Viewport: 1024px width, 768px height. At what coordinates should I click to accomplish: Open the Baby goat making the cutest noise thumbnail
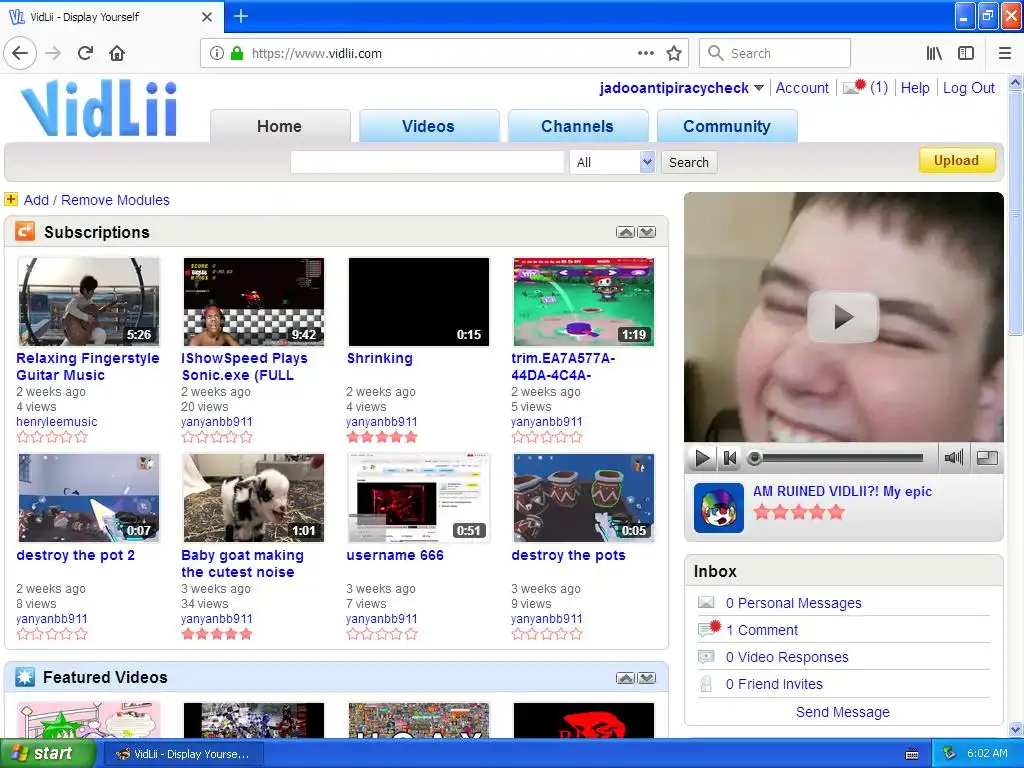click(x=254, y=498)
